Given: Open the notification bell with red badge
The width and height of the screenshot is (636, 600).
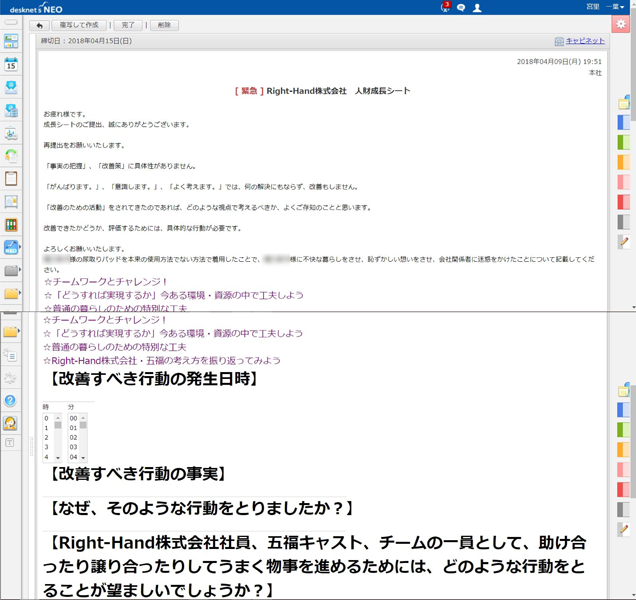Looking at the screenshot, I should (445, 7).
